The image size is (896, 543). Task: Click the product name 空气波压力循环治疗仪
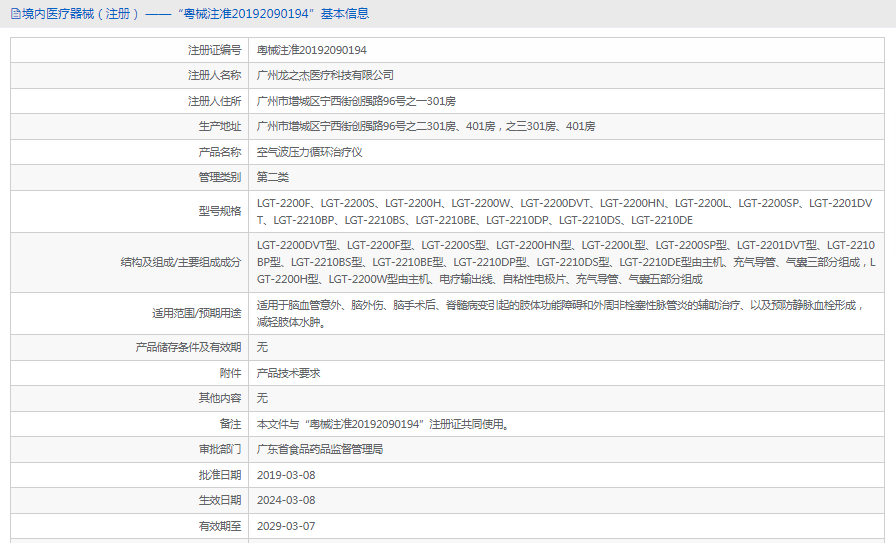309,152
